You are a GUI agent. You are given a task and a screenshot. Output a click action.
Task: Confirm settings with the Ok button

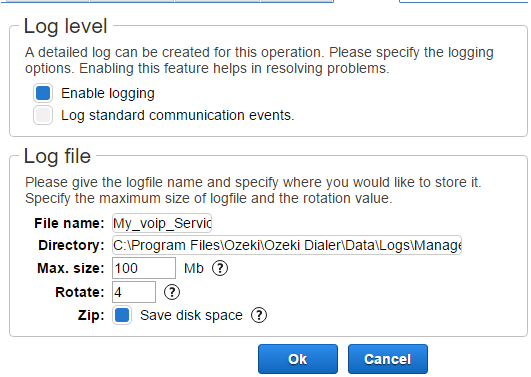[x=298, y=359]
